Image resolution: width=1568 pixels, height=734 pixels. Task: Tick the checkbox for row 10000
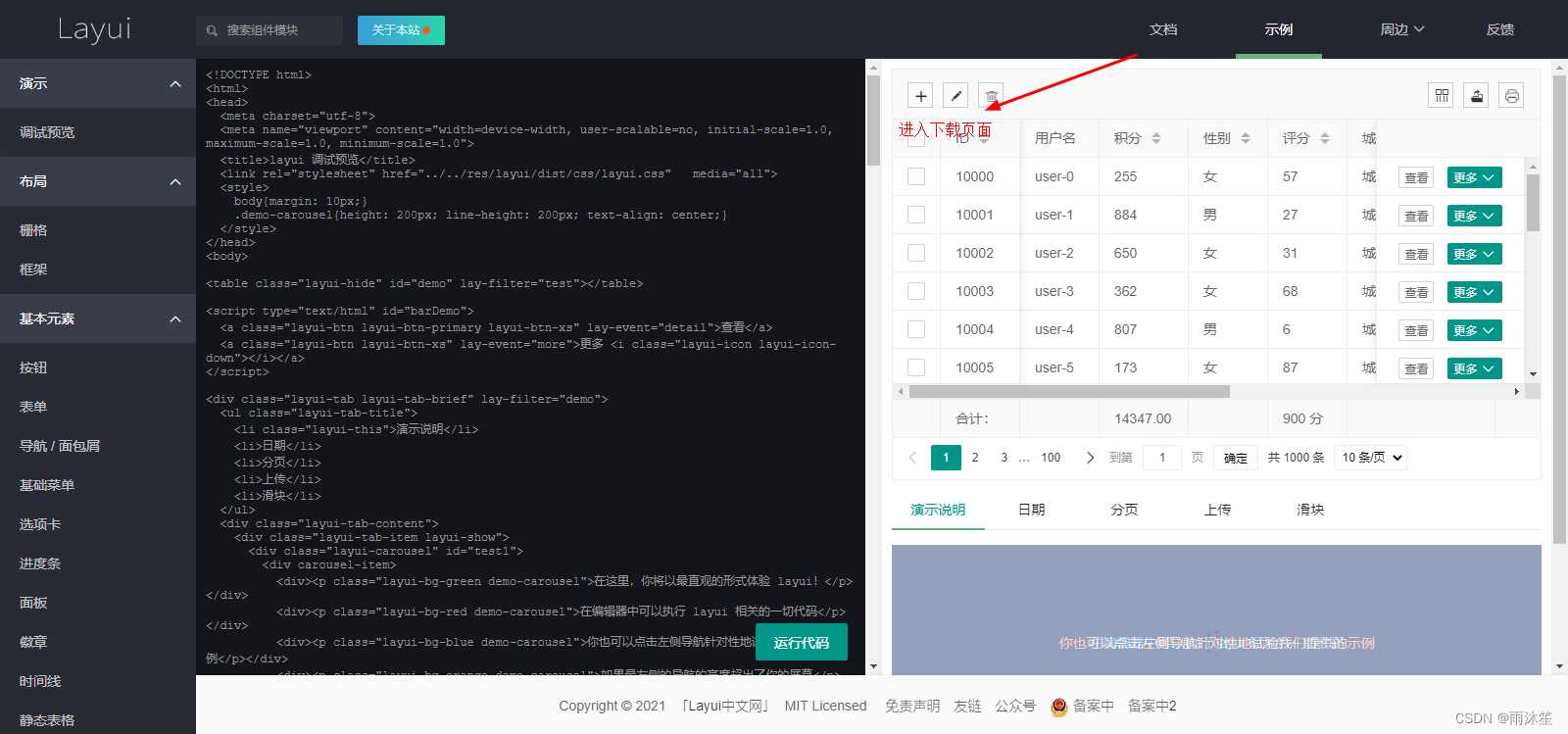click(x=916, y=176)
